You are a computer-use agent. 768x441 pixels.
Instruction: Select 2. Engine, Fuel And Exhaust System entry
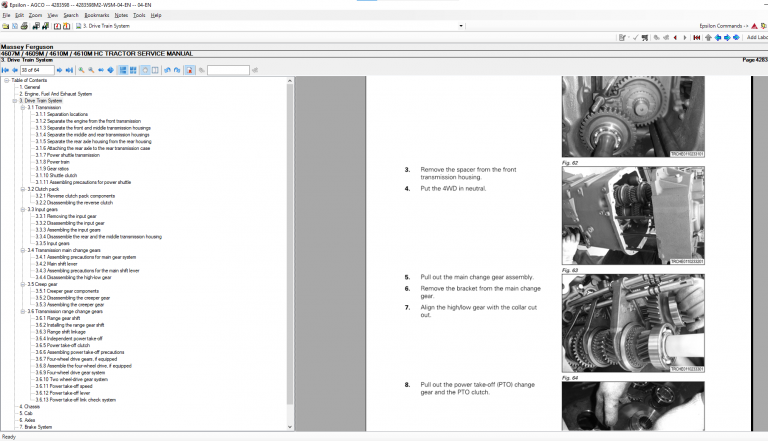[55, 94]
